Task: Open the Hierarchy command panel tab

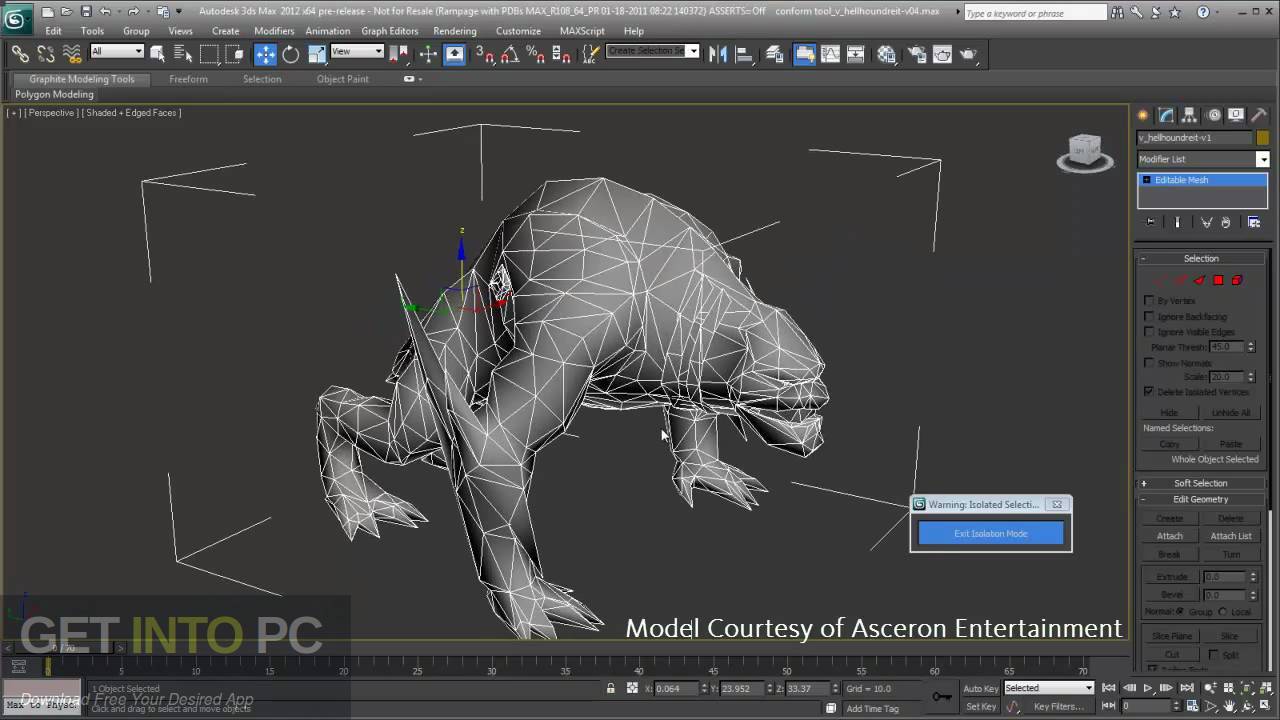Action: pyautogui.click(x=1190, y=115)
